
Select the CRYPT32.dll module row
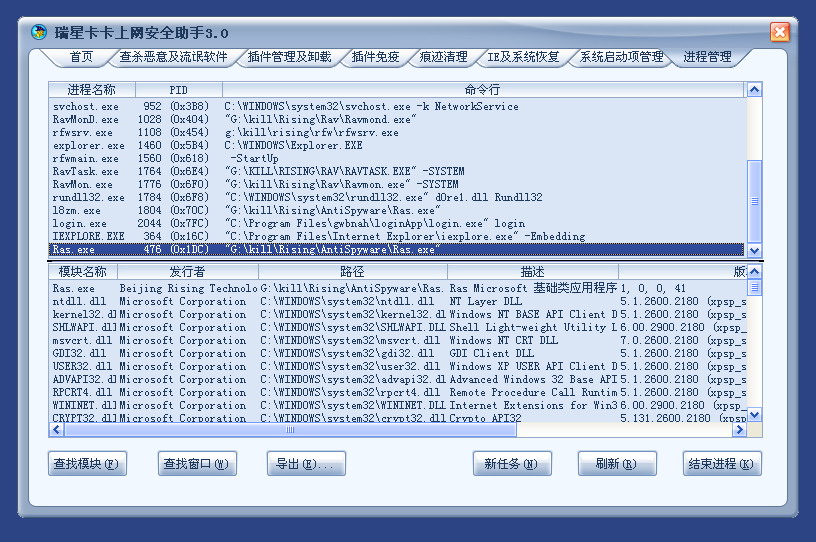(398, 417)
